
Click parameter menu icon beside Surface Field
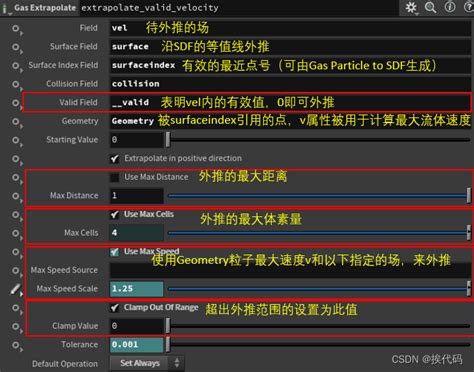click(x=16, y=48)
